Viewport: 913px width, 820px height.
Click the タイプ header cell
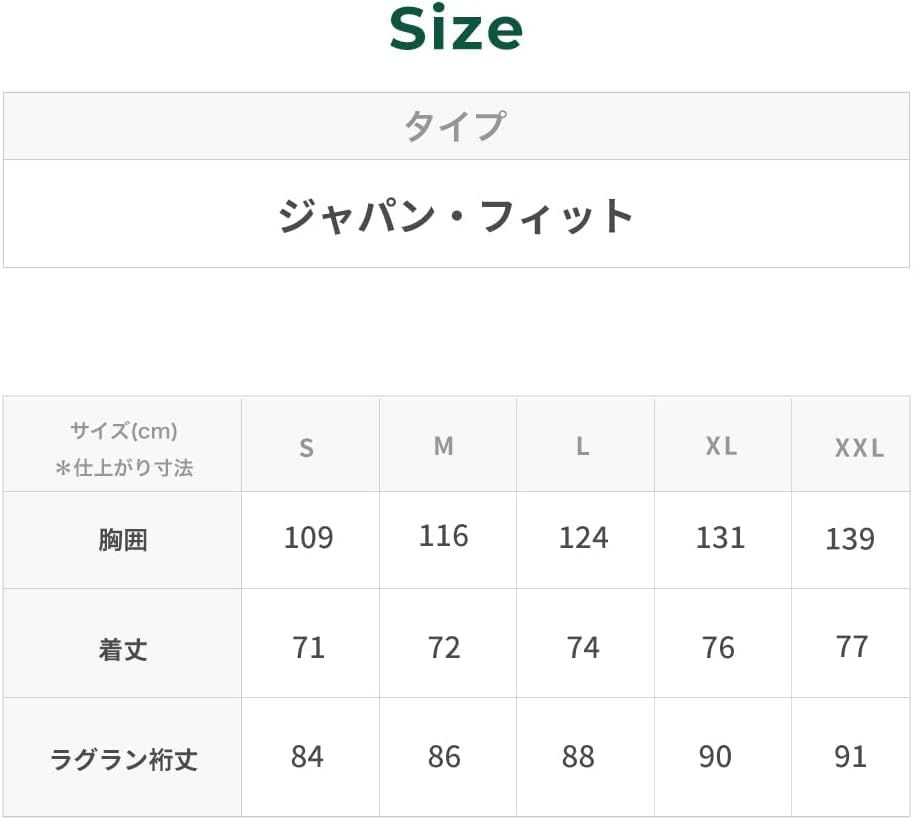tap(455, 127)
